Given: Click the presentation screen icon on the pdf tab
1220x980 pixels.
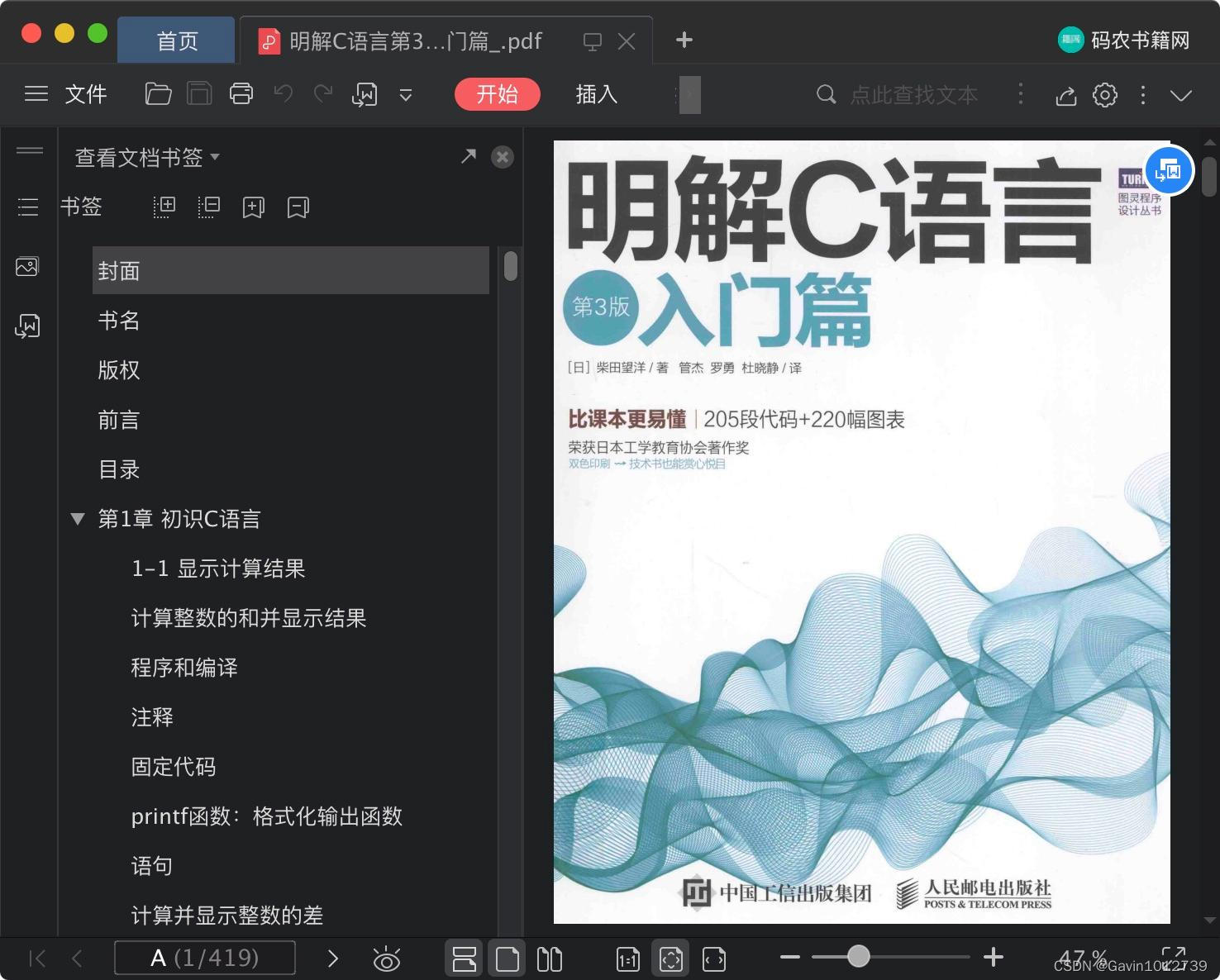Looking at the screenshot, I should click(592, 41).
